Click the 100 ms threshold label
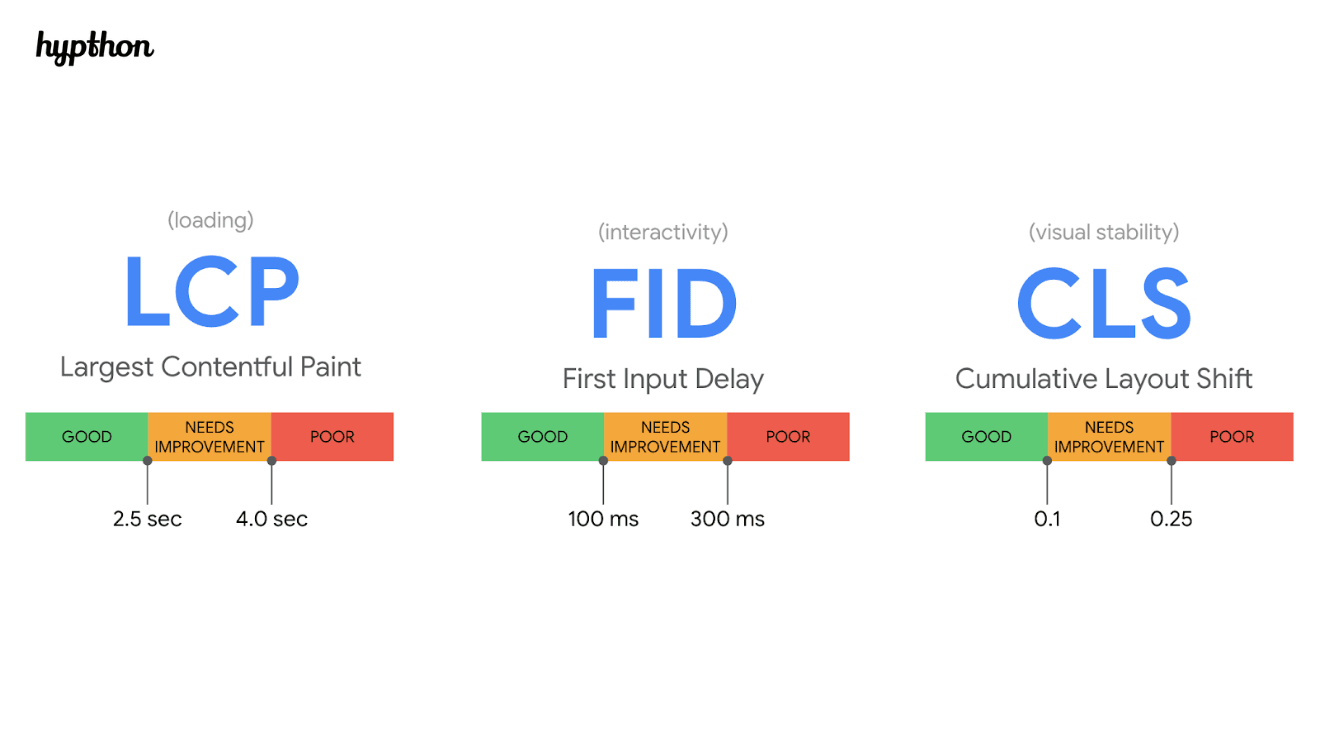This screenshot has height=742, width=1320. pos(603,519)
